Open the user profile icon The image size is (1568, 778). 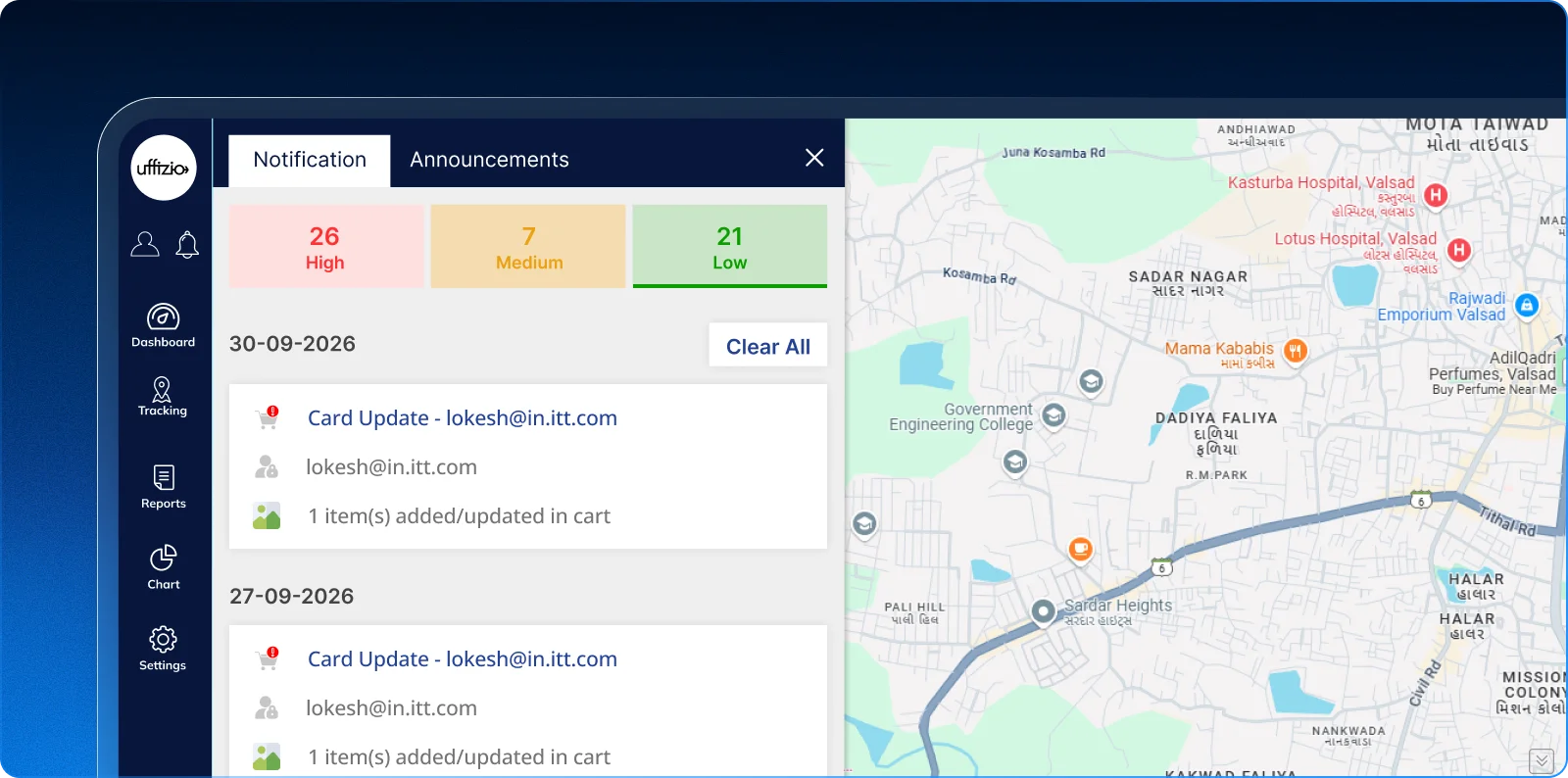click(x=145, y=244)
